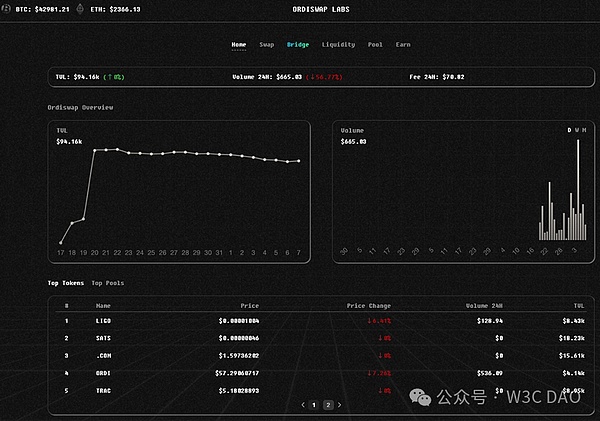This screenshot has width=600, height=421.
Task: Switch Volume chart to Monthly view
Action: 584,130
